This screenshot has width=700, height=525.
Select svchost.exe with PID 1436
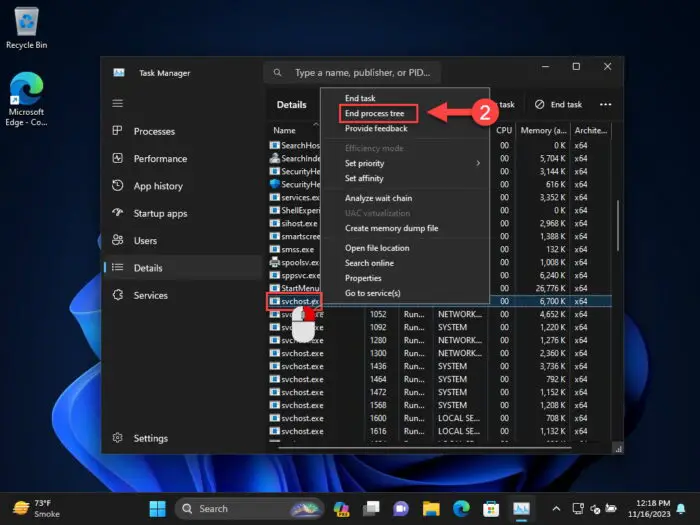coord(440,366)
